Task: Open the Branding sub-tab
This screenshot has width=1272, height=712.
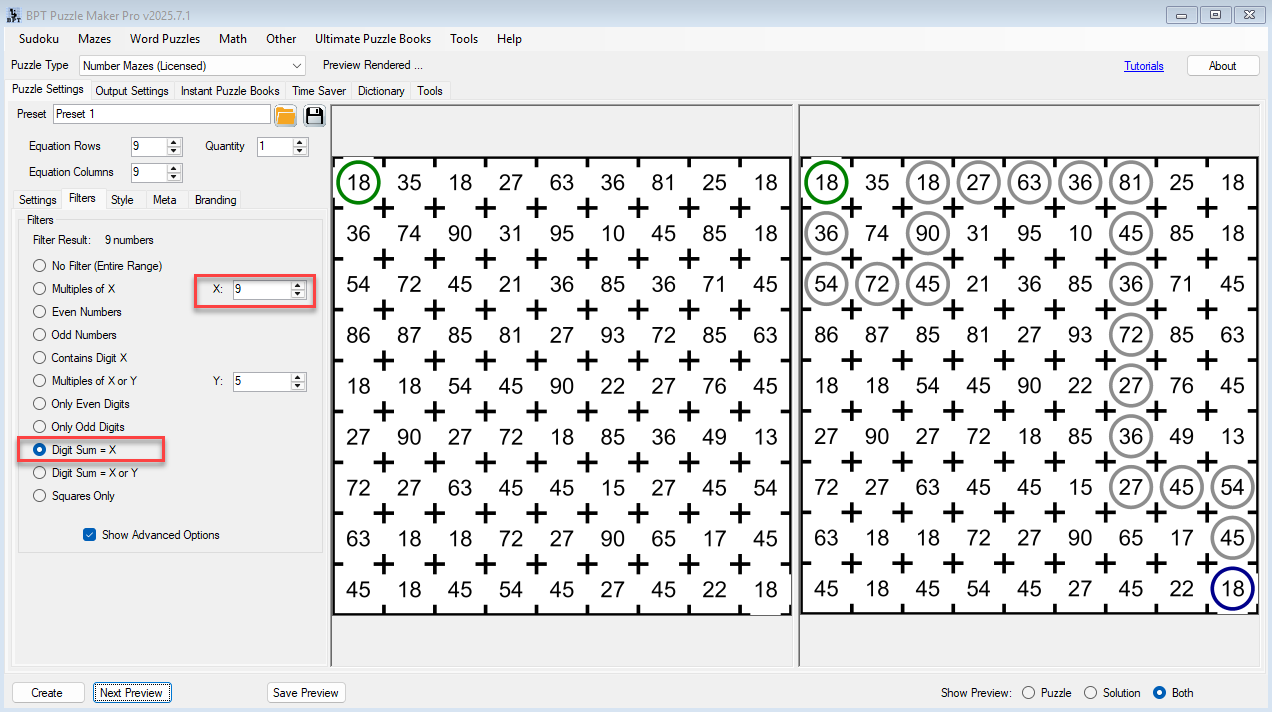Action: [x=216, y=200]
